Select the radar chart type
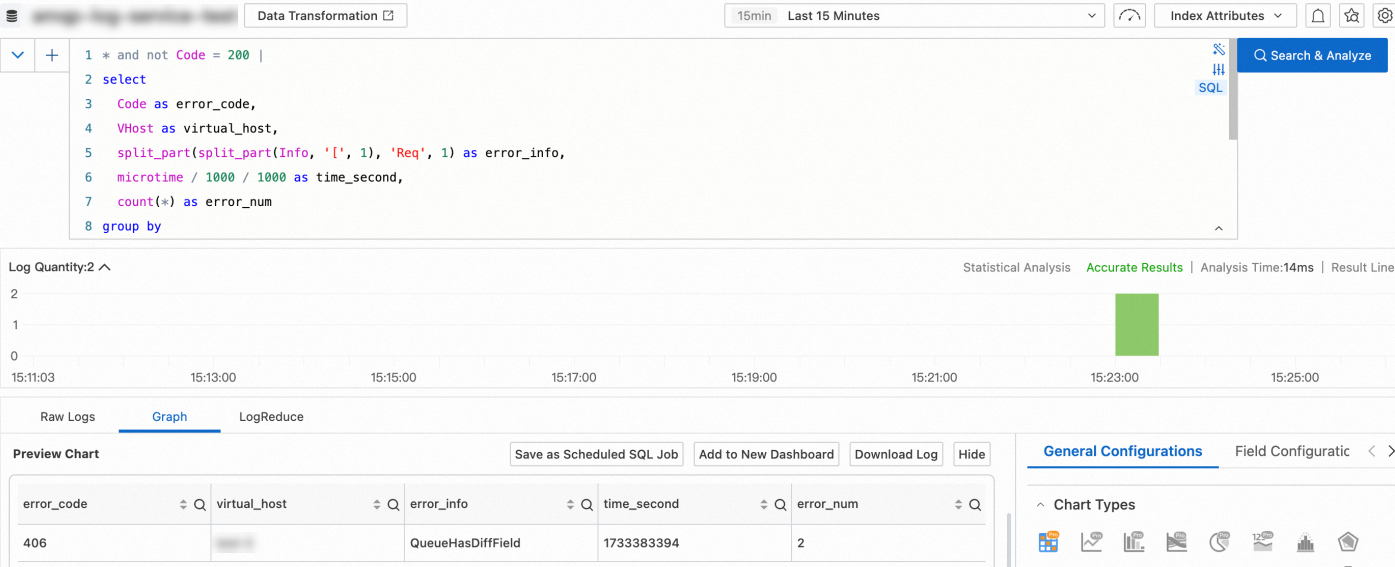 (x=1348, y=542)
